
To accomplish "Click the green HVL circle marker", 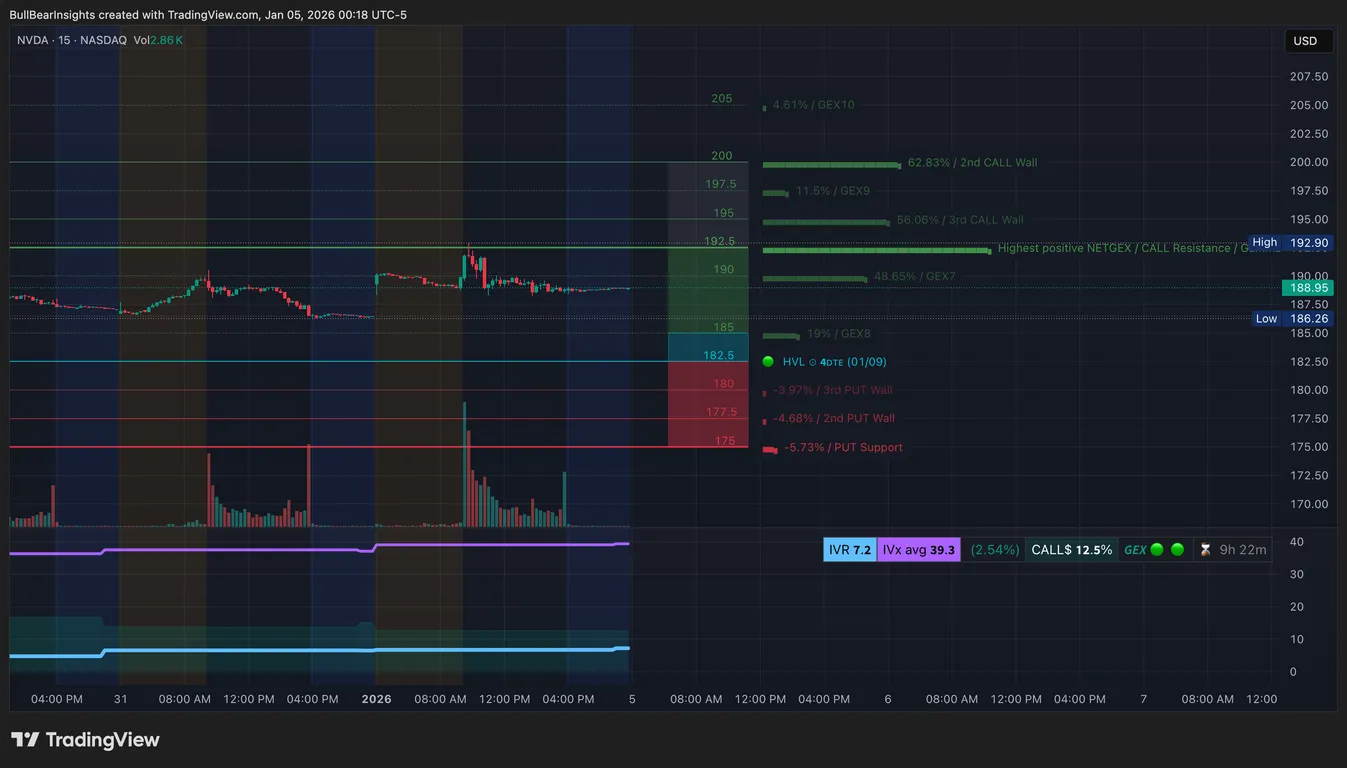I will (x=768, y=362).
